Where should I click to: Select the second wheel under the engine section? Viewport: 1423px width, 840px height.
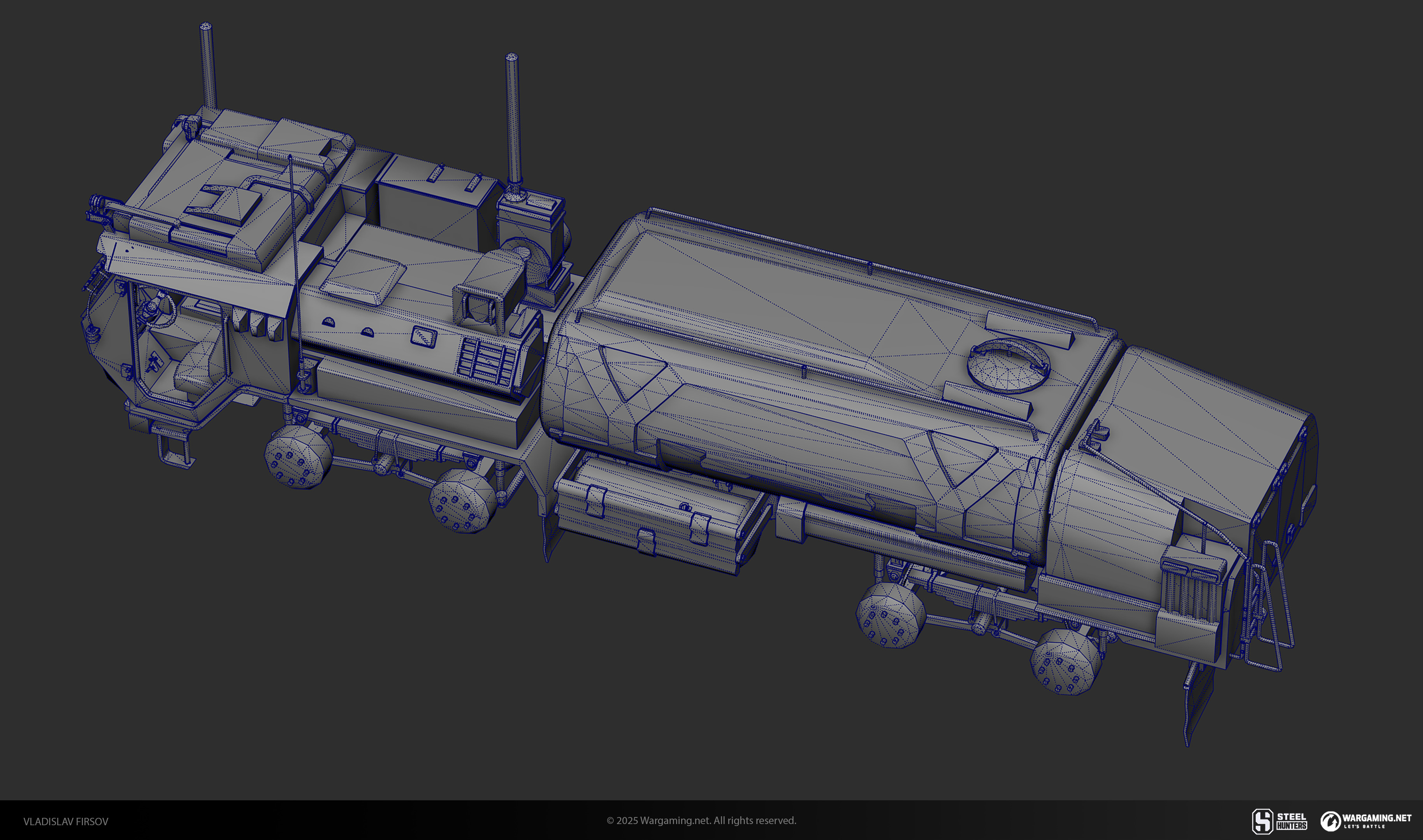click(463, 501)
